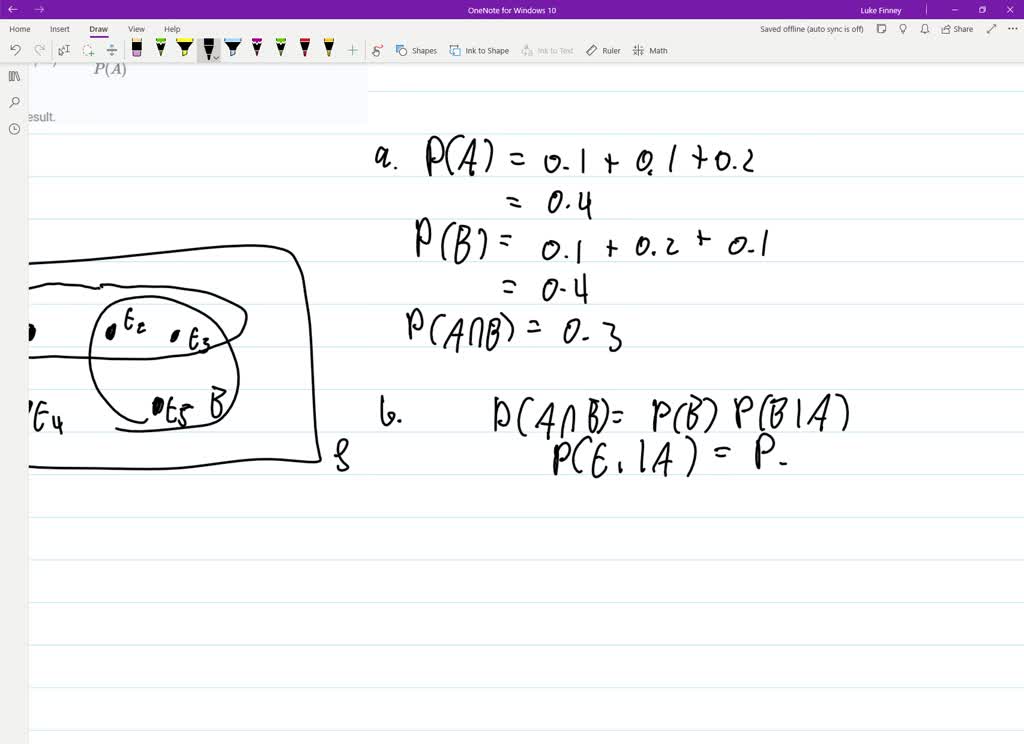This screenshot has height=744, width=1024.
Task: Open the More options ellipsis menu
Action: [x=1014, y=29]
